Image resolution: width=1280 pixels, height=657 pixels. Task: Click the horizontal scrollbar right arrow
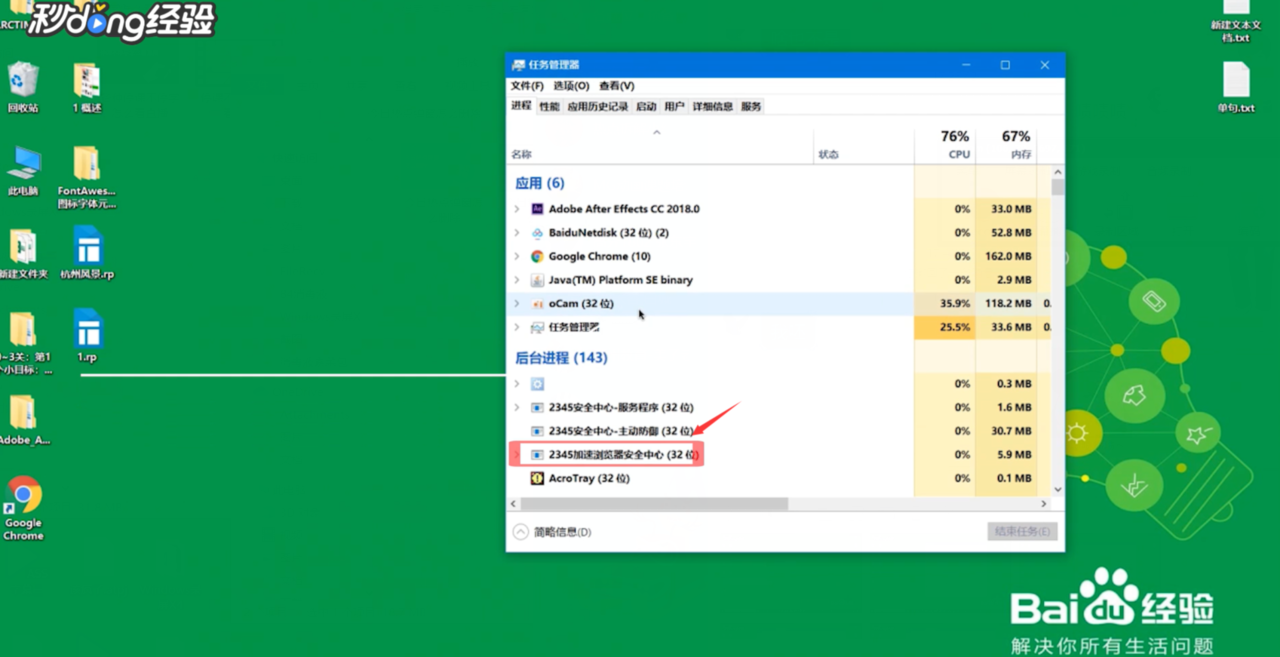1044,504
